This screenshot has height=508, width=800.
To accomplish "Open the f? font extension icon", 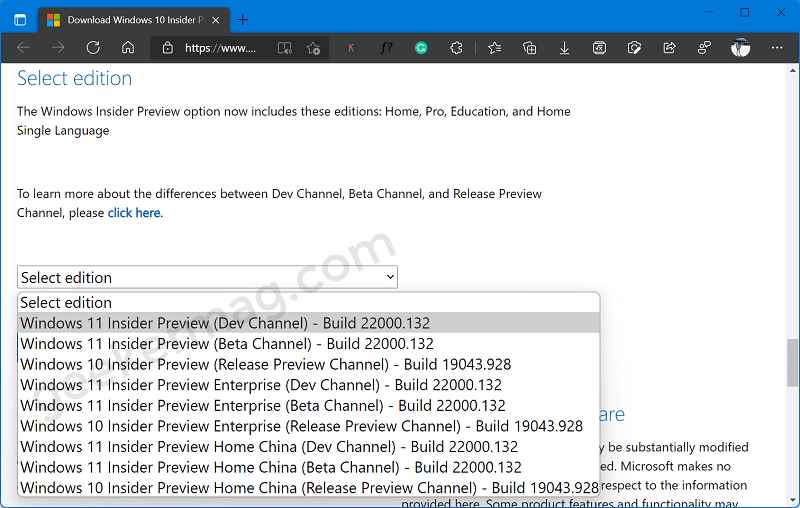I will [x=386, y=48].
